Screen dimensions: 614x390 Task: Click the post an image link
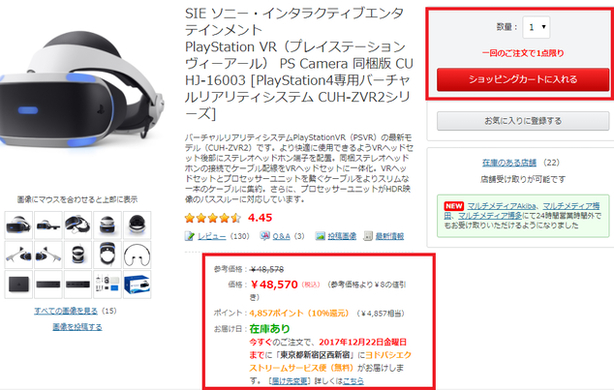(x=78, y=327)
